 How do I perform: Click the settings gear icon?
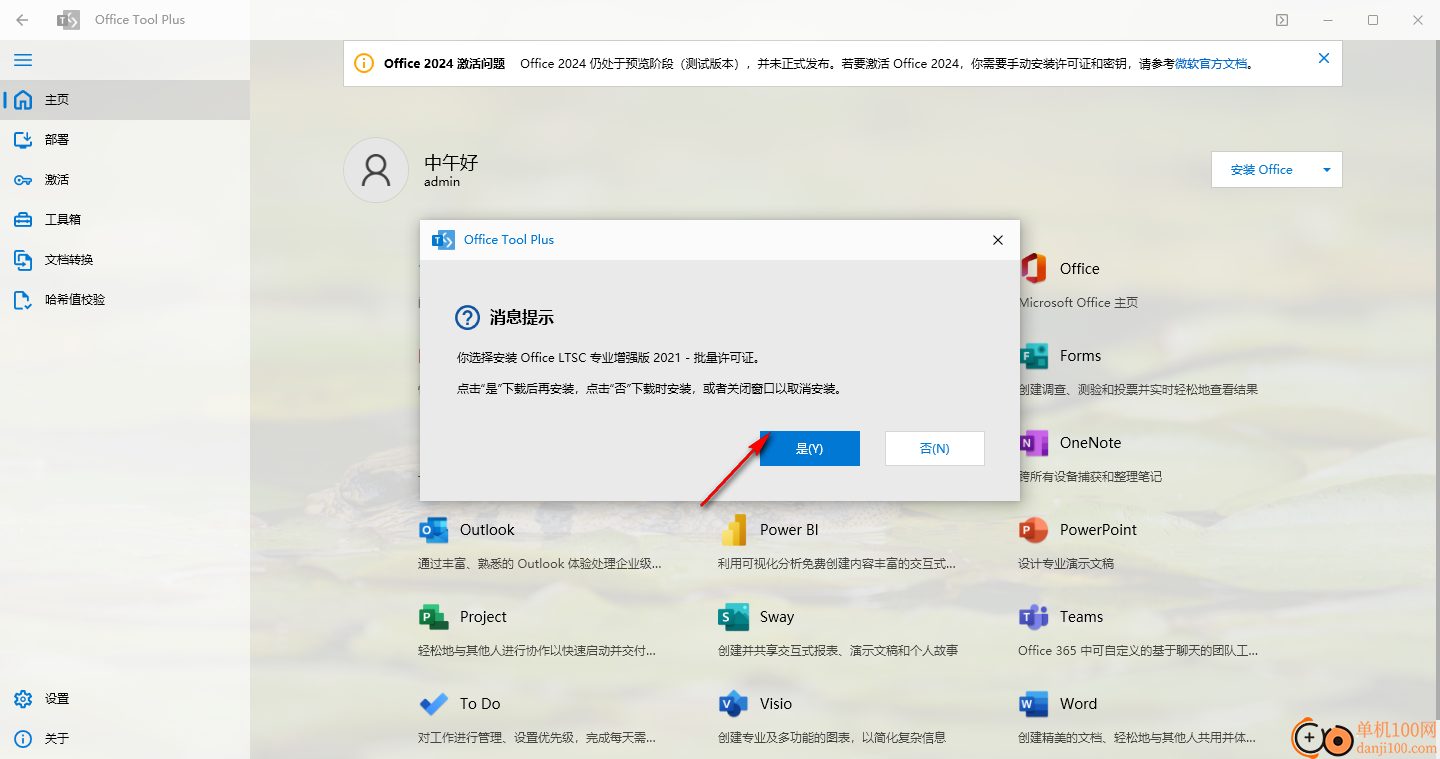[x=23, y=699]
